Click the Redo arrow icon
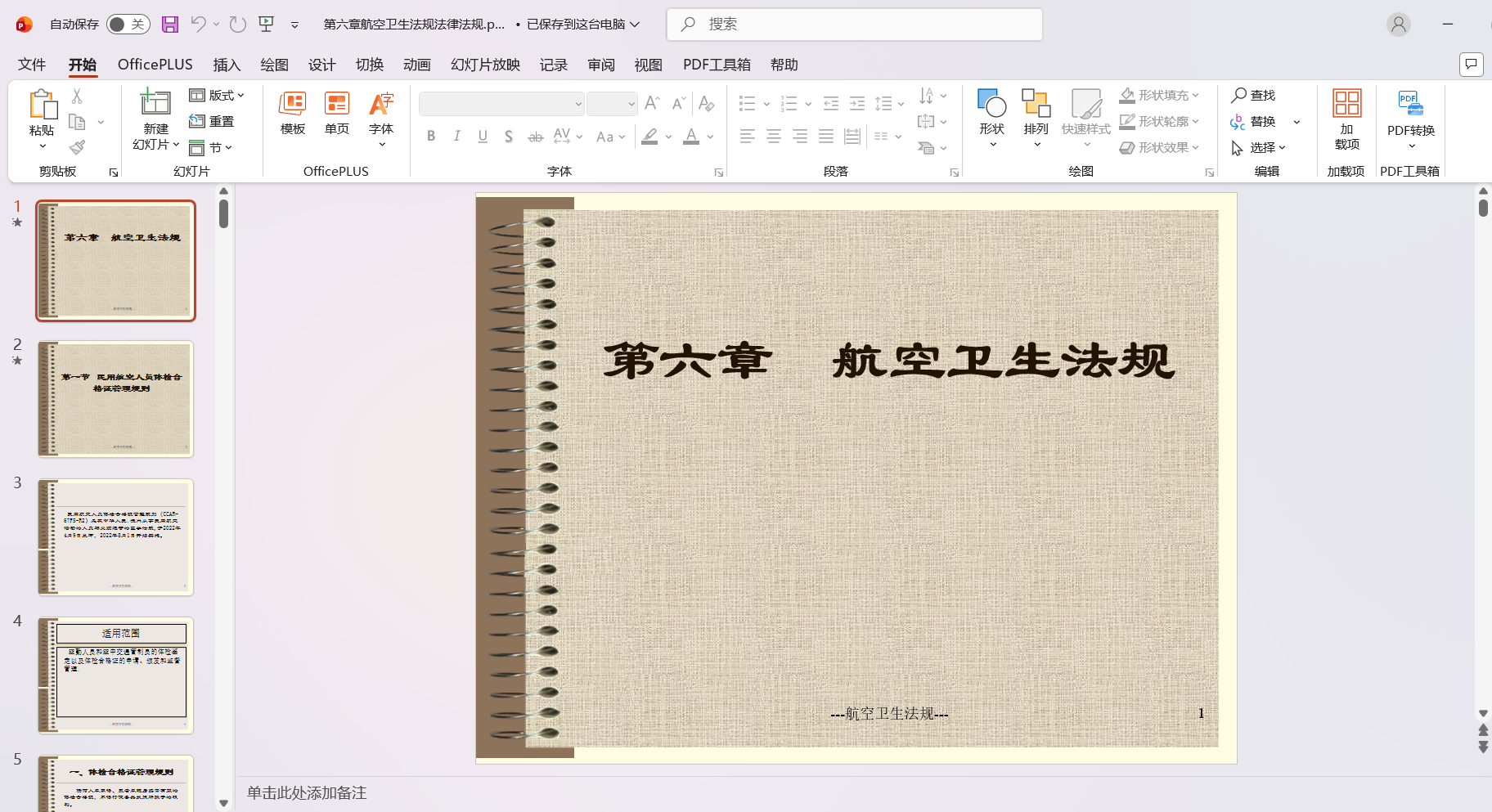Viewport: 1492px width, 812px height. click(x=238, y=25)
